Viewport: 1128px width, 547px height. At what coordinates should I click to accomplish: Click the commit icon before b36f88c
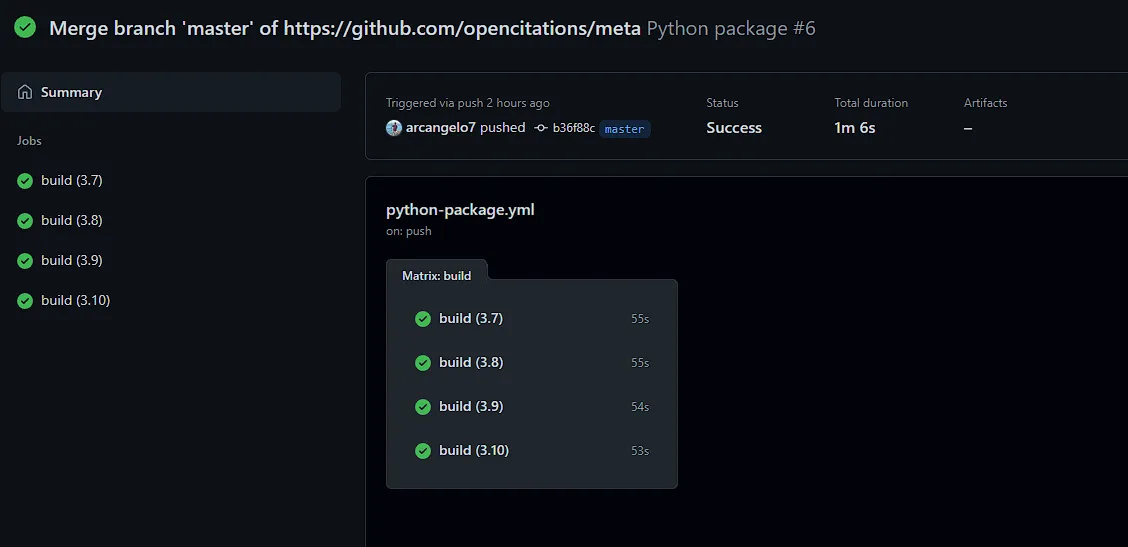[x=541, y=128]
